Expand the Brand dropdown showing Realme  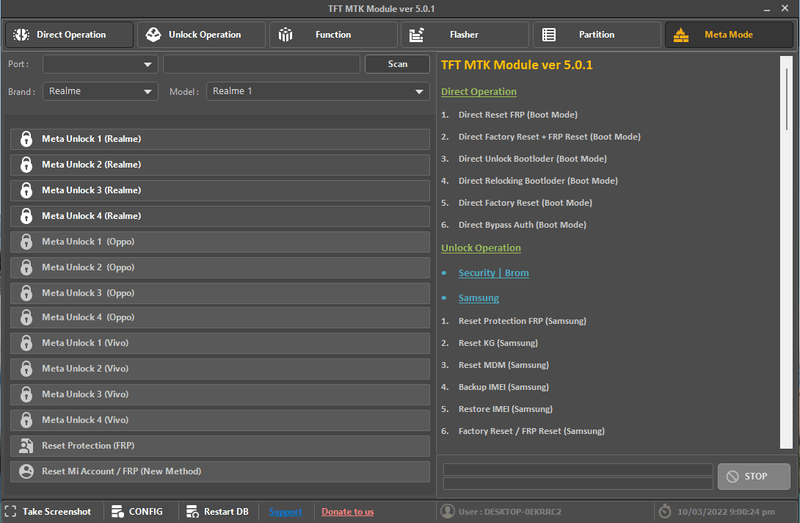click(100, 91)
